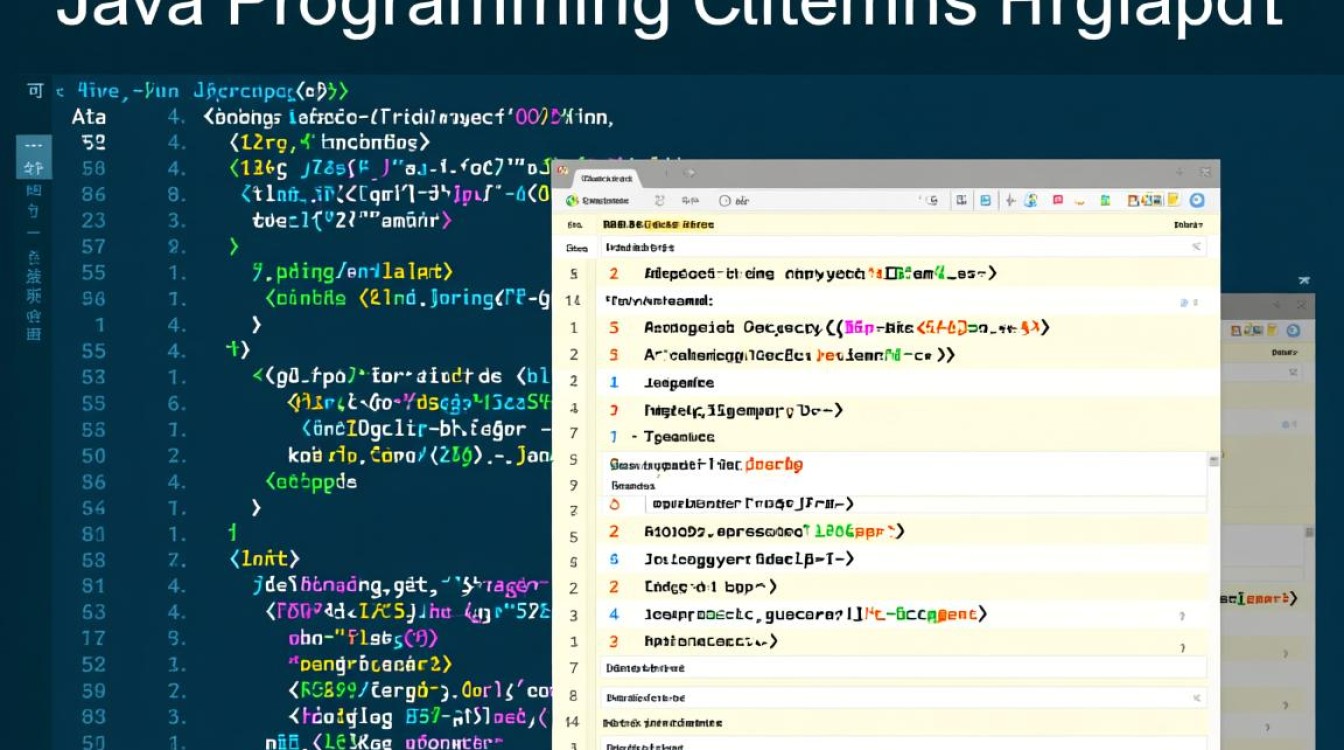Click the arrow icon at right of lower white row 8

(x=1196, y=697)
